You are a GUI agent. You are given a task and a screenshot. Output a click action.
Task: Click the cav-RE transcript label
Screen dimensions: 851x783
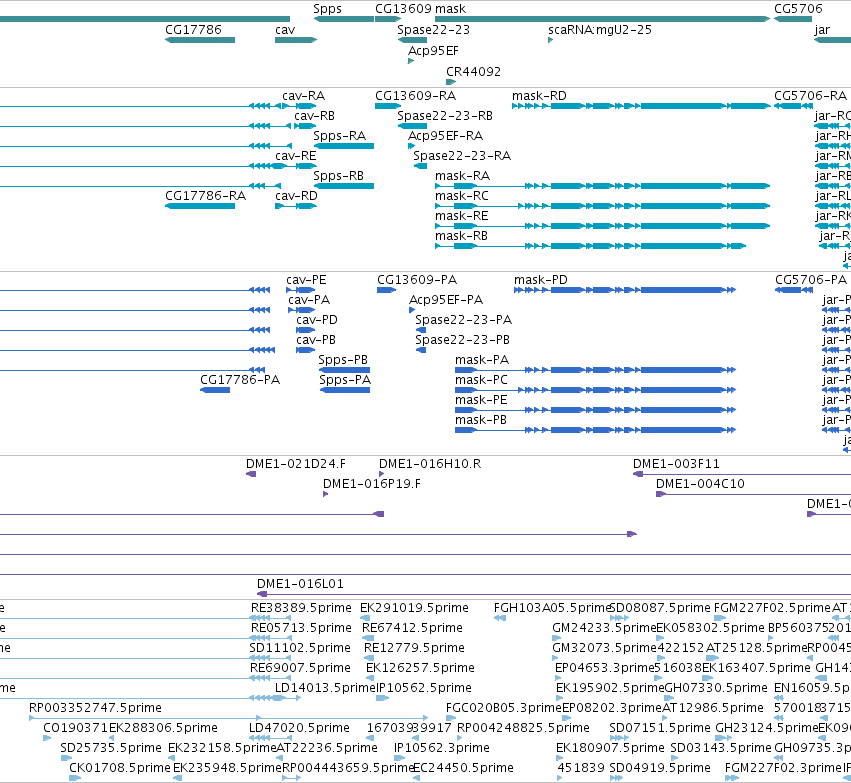[295, 156]
